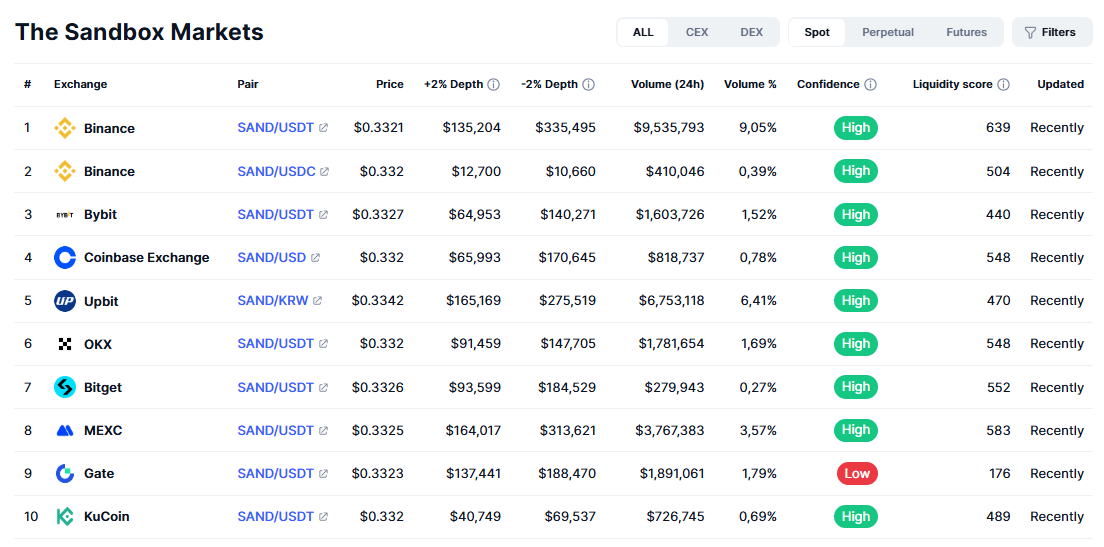
Task: Open the SAND/USD pair link on Coinbase
Action: click(272, 258)
